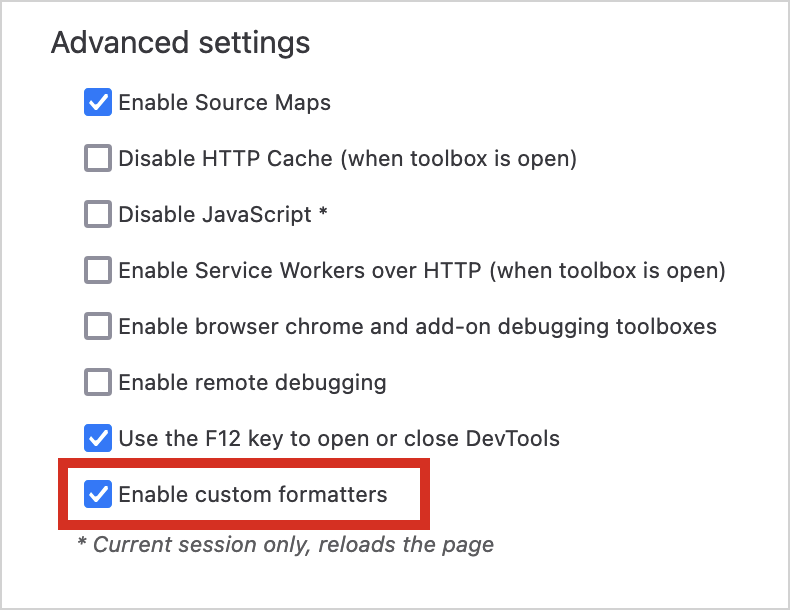The width and height of the screenshot is (790, 610).
Task: Click the 'Enable custom formatters' label text
Action: [252, 494]
